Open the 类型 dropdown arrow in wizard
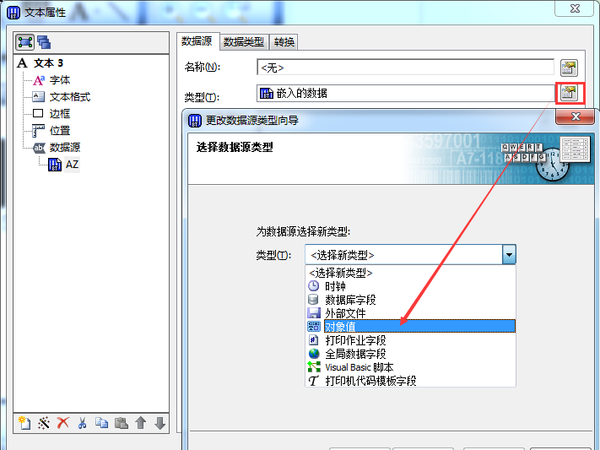This screenshot has height=450, width=600. pos(509,254)
